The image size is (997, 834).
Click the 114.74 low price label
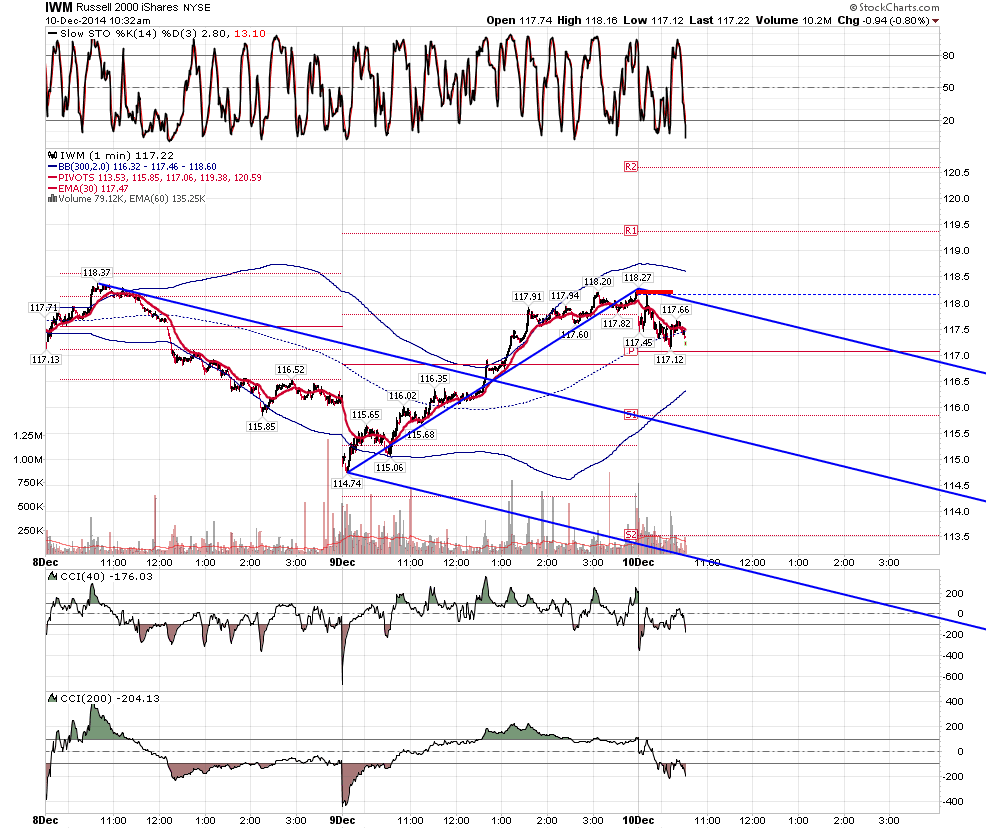(x=347, y=484)
